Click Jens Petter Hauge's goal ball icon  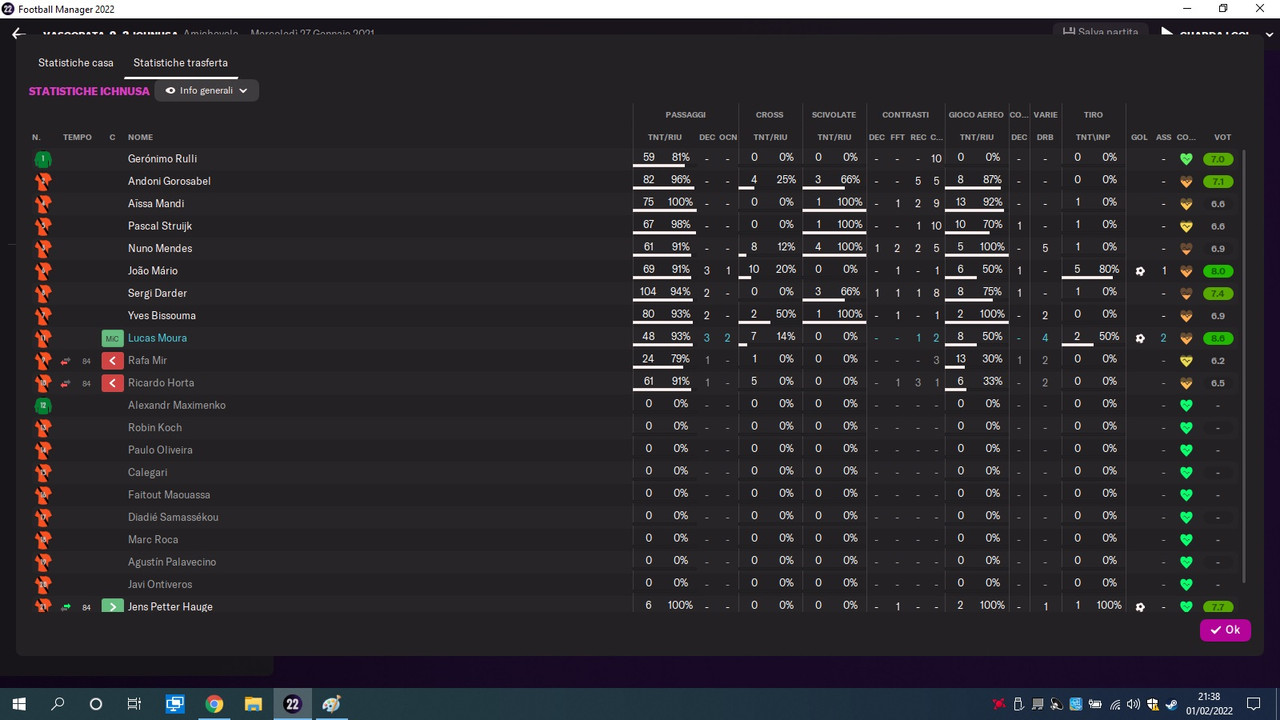click(1140, 607)
